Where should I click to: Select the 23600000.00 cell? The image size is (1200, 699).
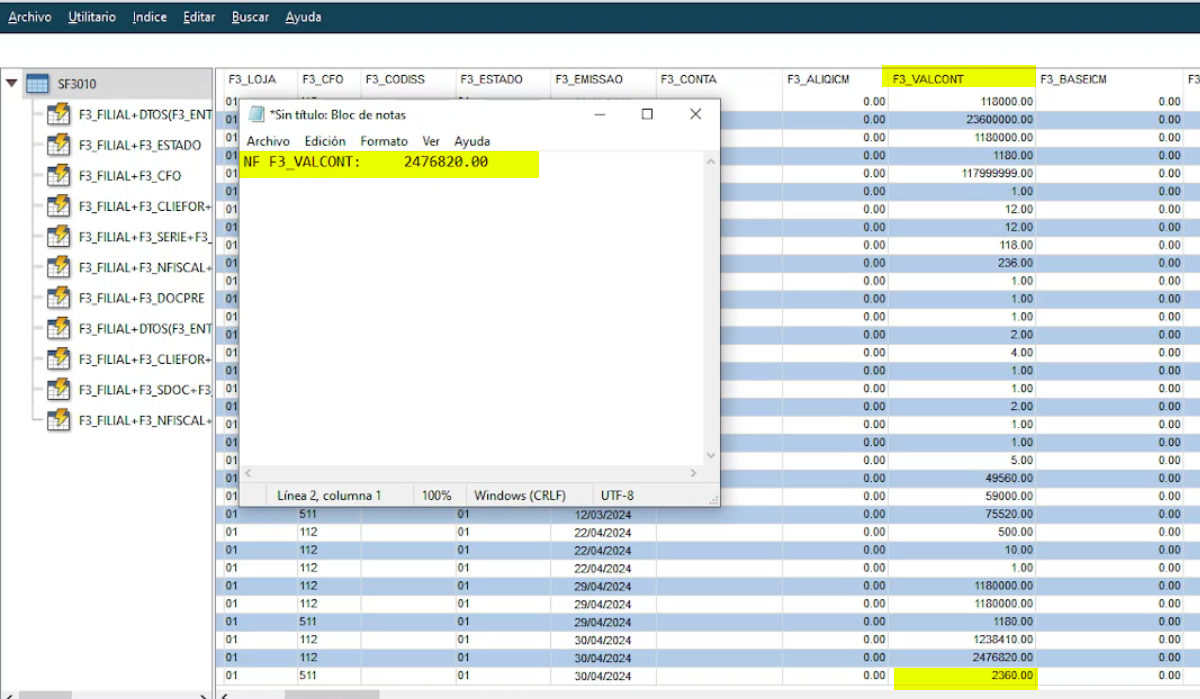coord(961,119)
